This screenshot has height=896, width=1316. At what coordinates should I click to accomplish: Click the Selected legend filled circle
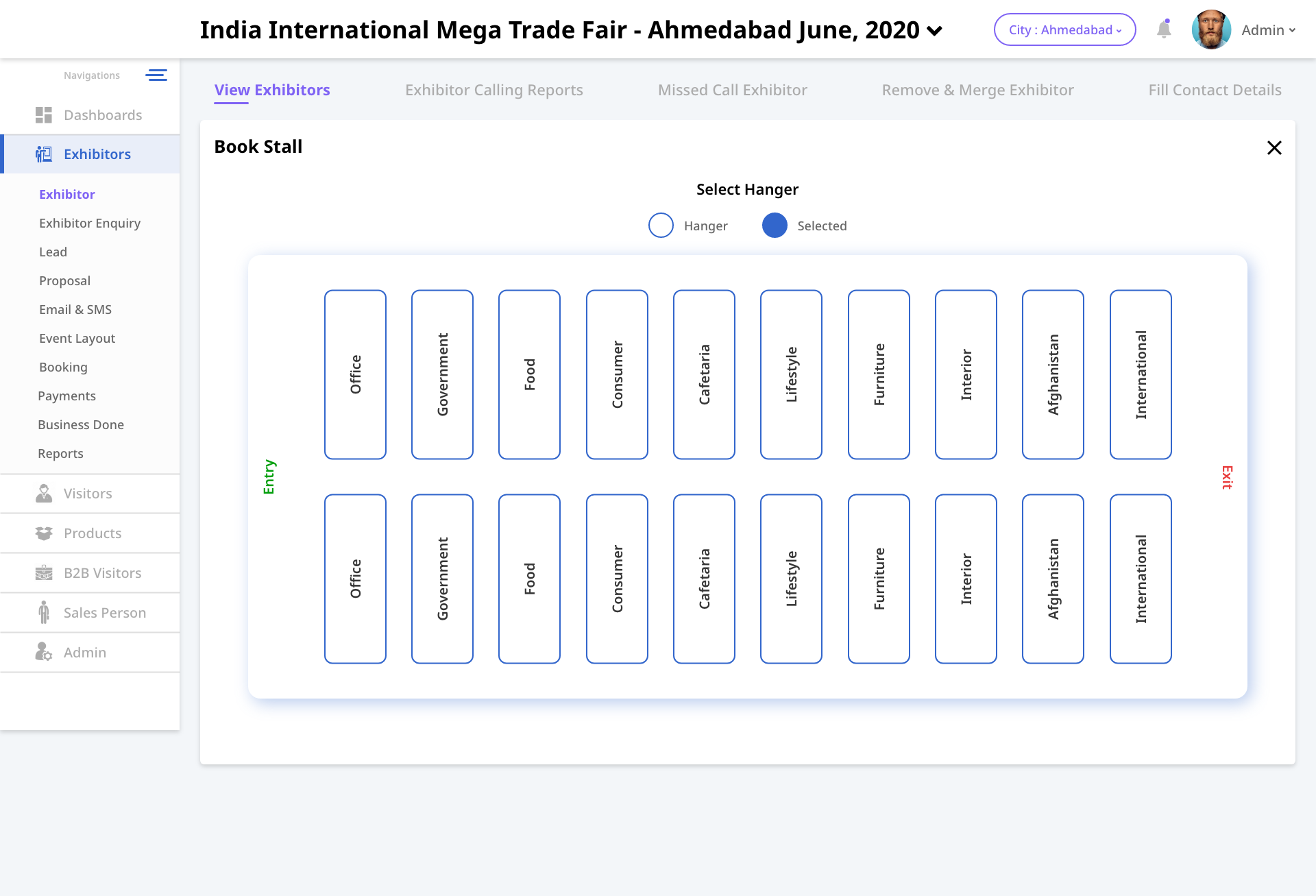click(x=775, y=226)
